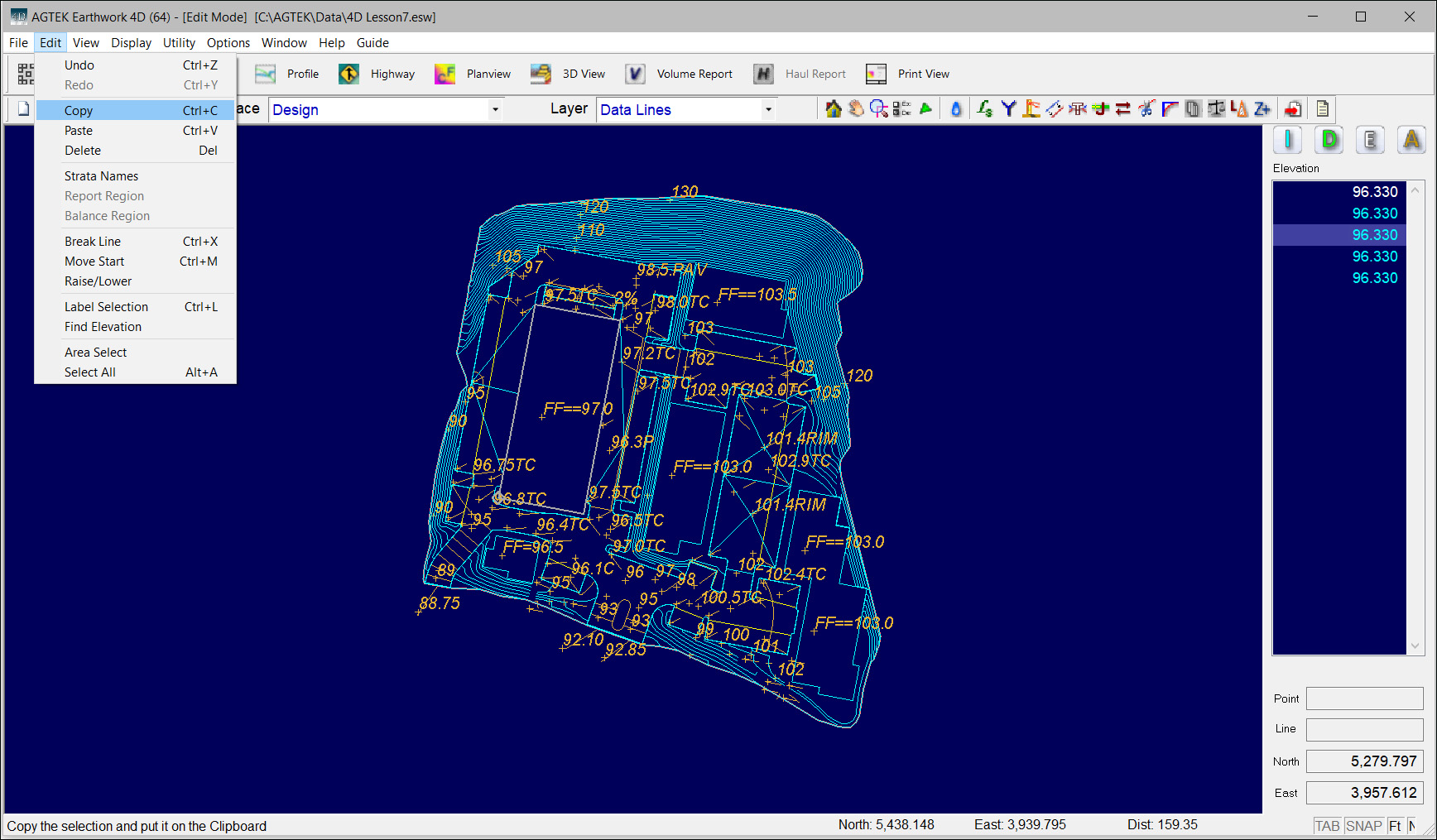This screenshot has height=840, width=1437.
Task: Toggle SNAP in the status bar
Action: click(x=1363, y=826)
